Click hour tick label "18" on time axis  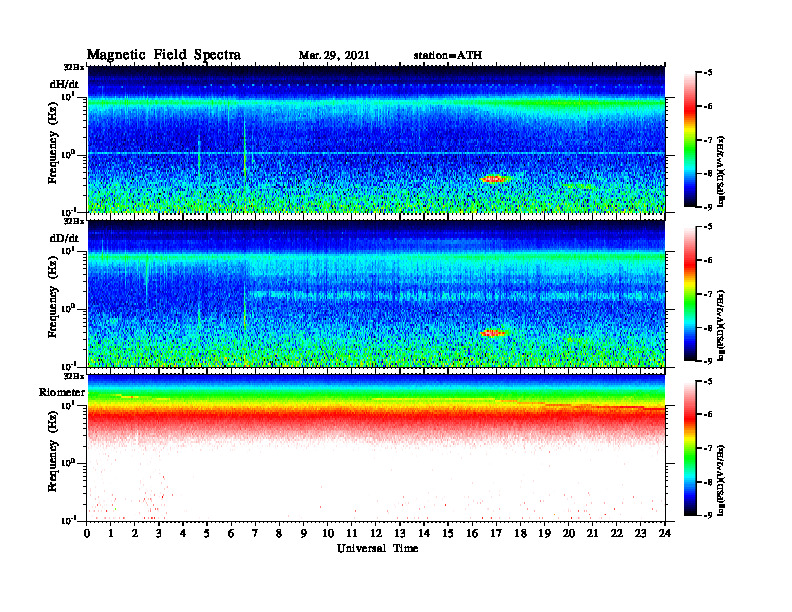click(x=520, y=533)
